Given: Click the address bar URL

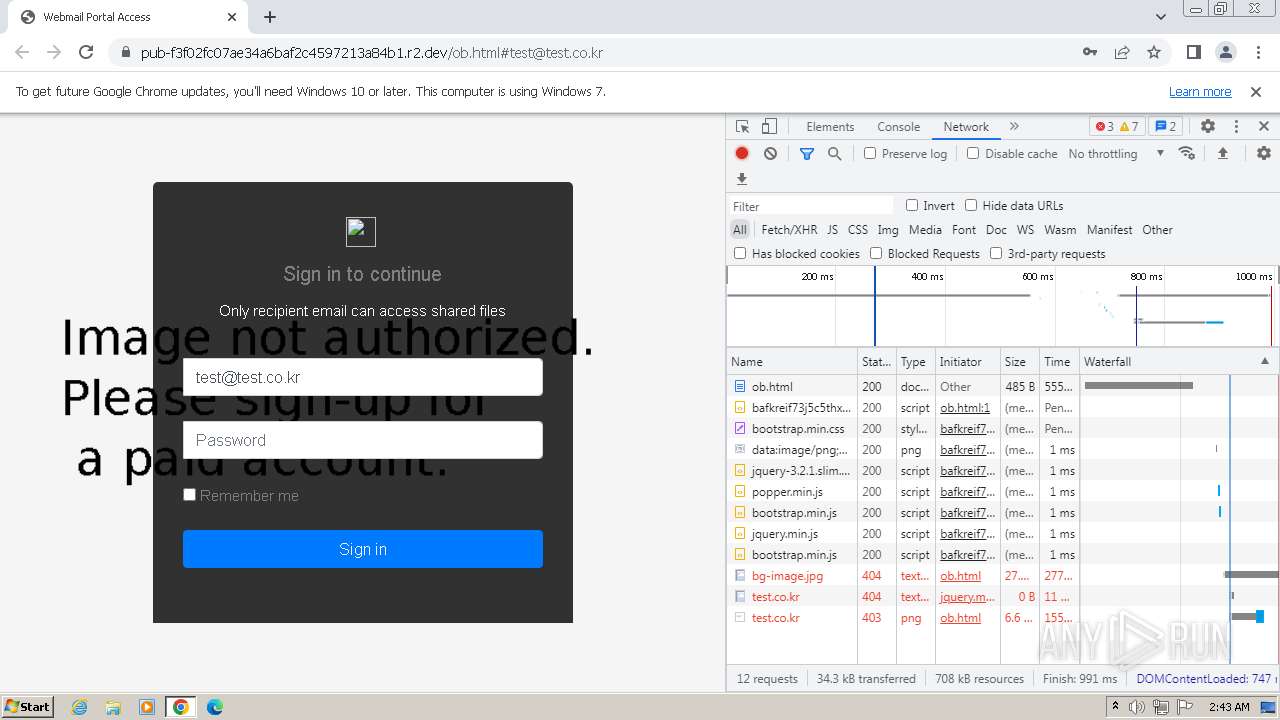Looking at the screenshot, I should tap(372, 52).
